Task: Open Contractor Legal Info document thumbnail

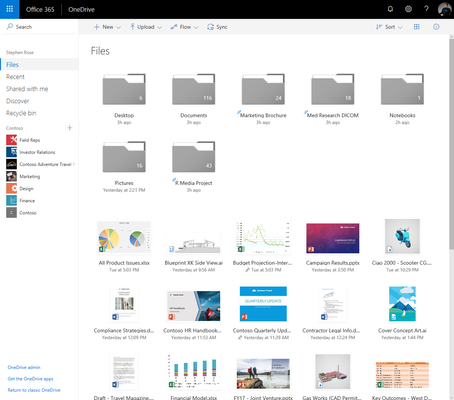Action: 333,304
